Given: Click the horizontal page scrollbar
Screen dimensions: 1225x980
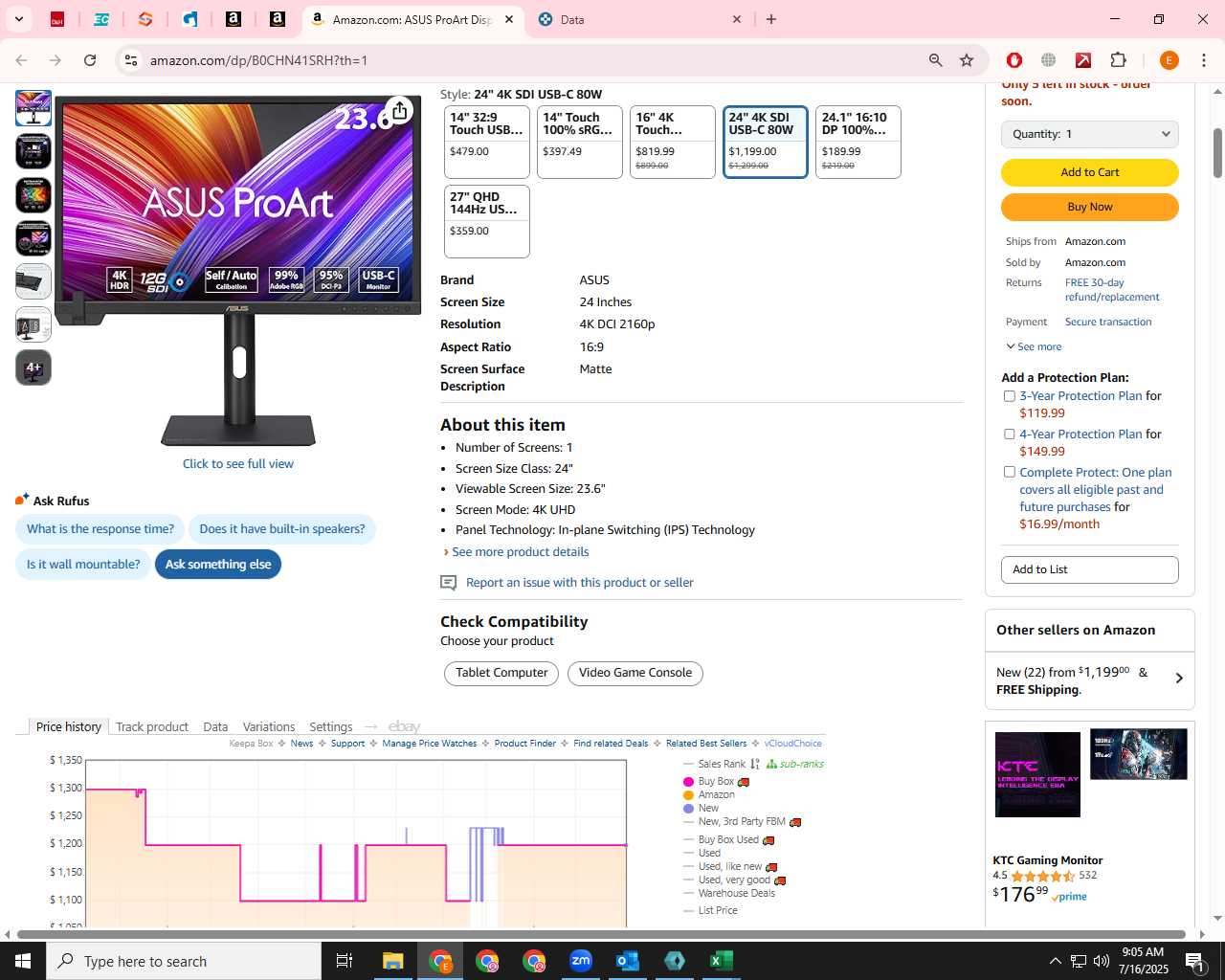Looking at the screenshot, I should (601, 934).
